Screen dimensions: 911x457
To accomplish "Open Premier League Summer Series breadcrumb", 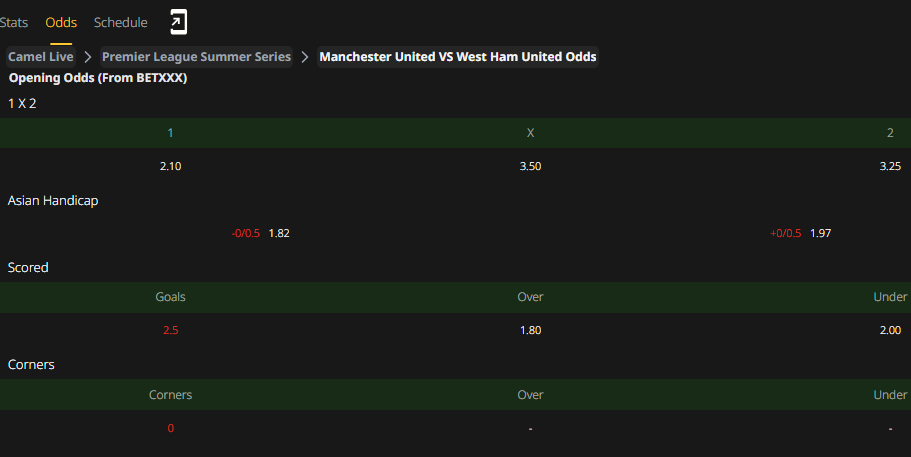I will (196, 57).
